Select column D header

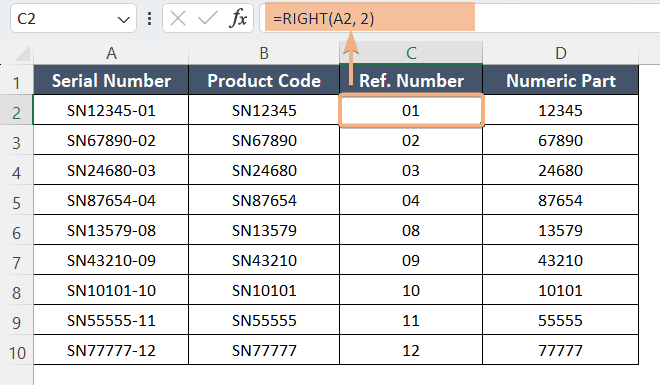[560, 53]
